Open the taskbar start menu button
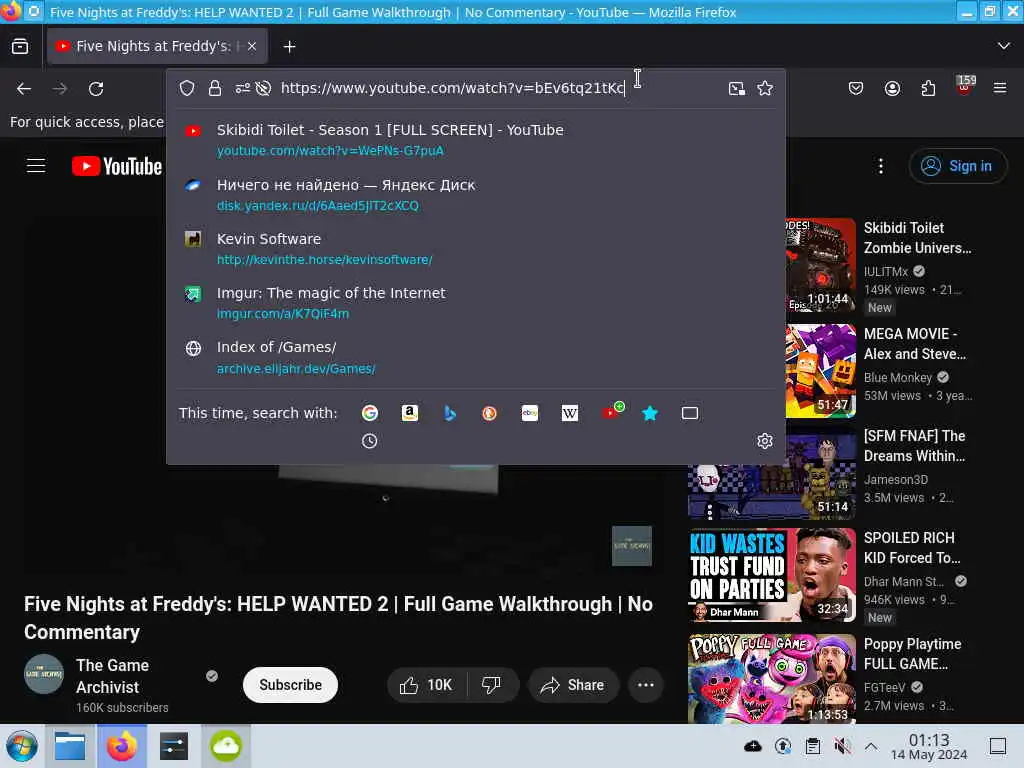 22,746
